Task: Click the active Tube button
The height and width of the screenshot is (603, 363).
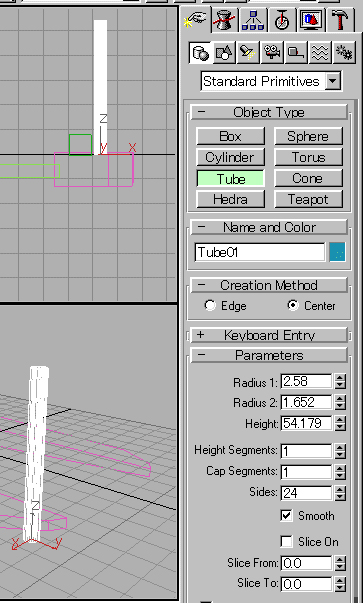Action: tap(230, 178)
